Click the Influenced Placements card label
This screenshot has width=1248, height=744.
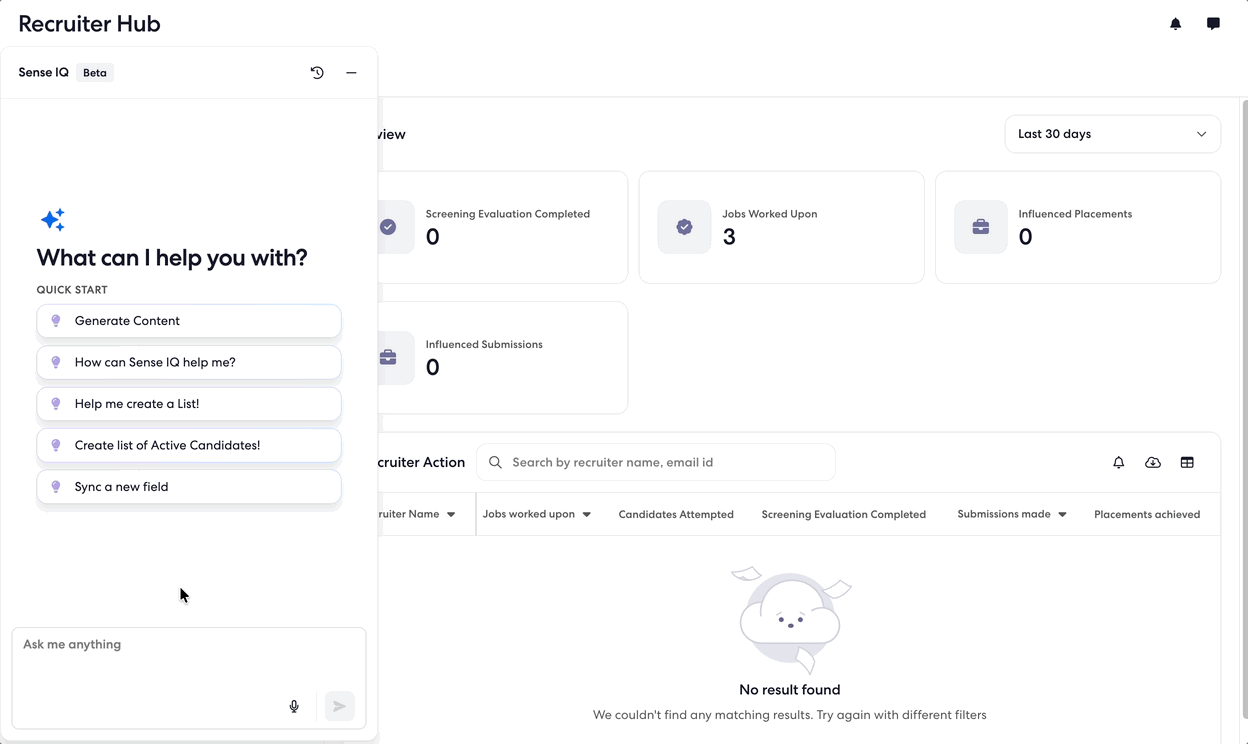(1075, 214)
